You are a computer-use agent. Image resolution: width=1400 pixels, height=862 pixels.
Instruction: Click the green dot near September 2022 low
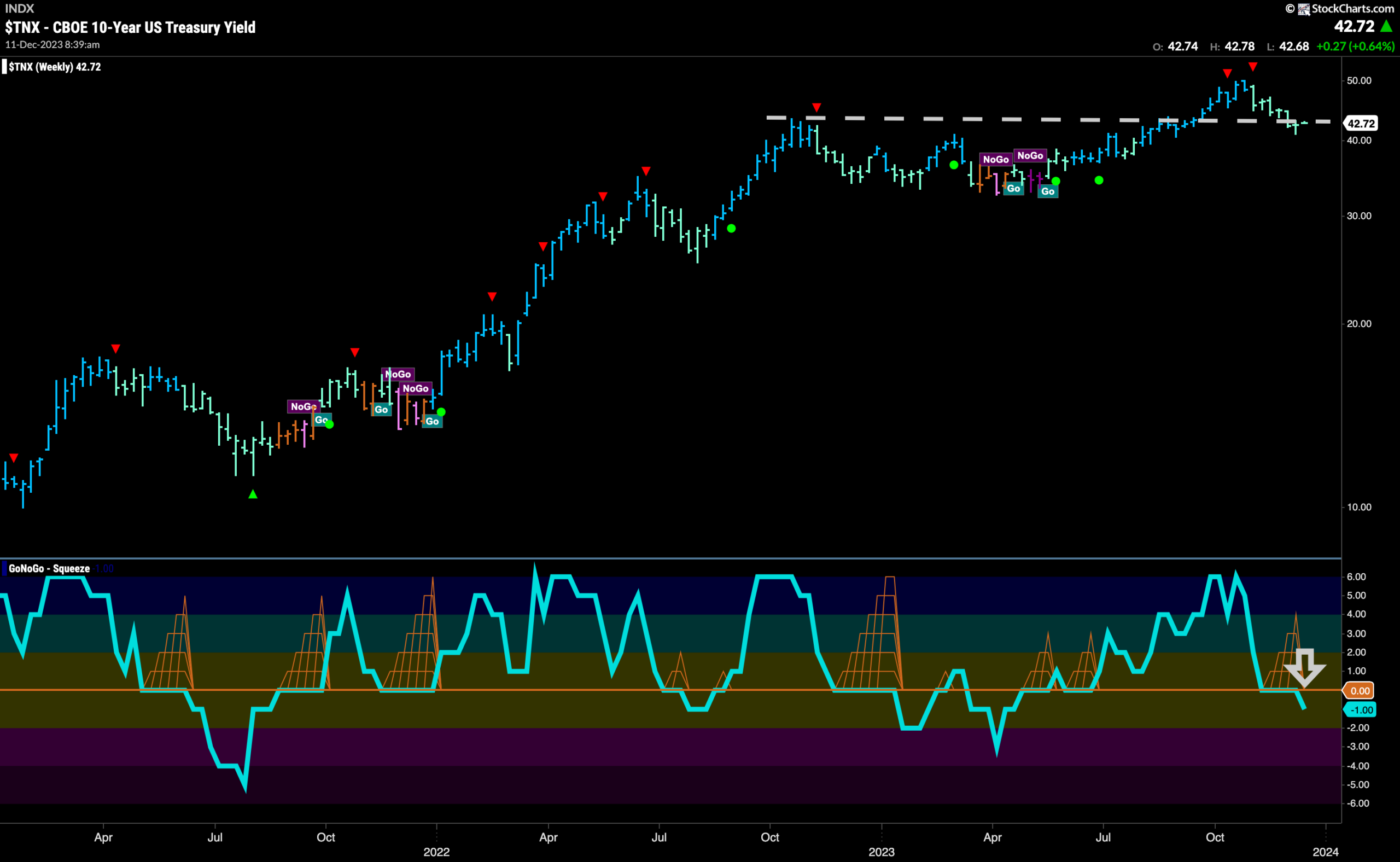tap(731, 229)
